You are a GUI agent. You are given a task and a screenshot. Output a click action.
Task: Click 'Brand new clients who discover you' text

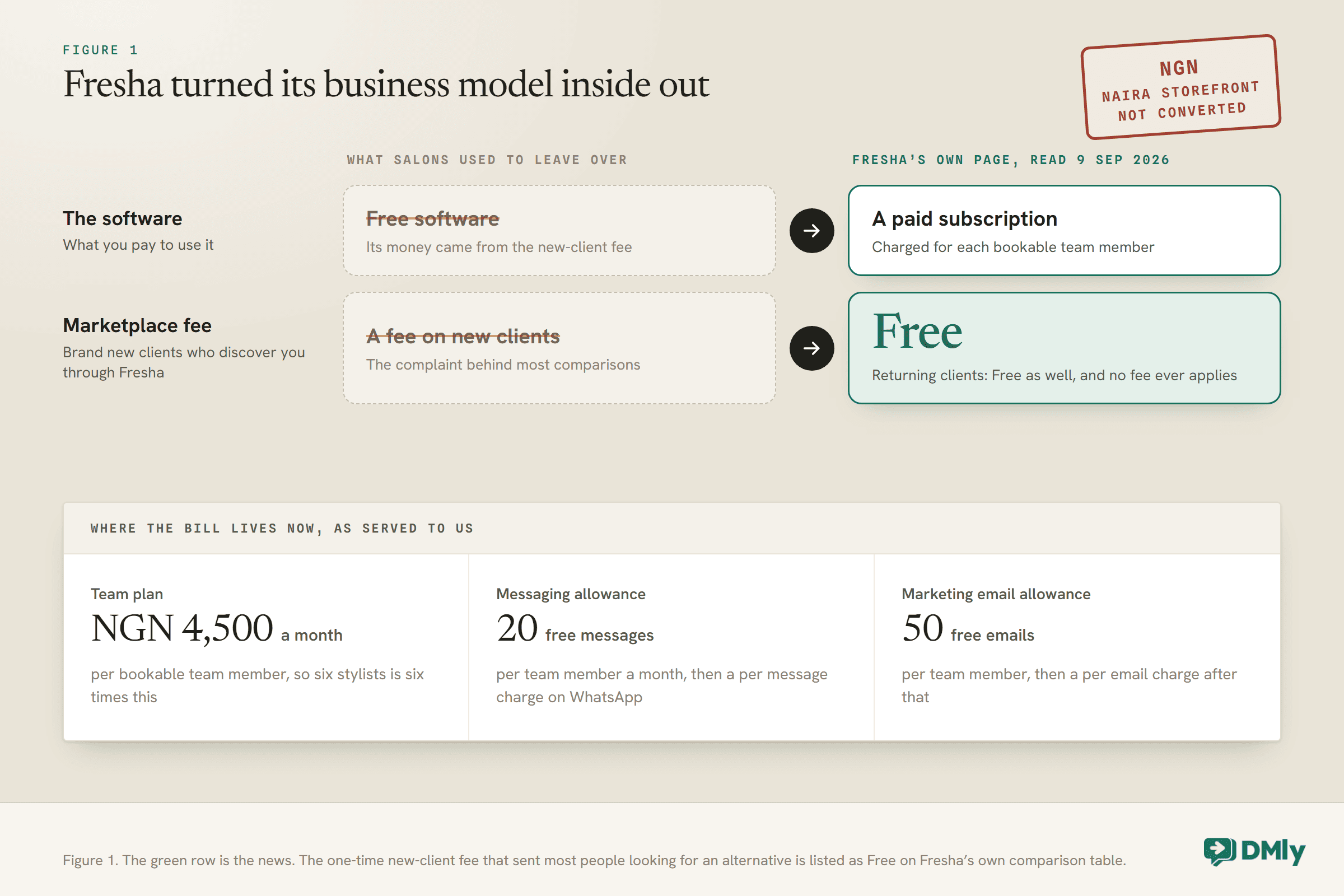tap(184, 362)
